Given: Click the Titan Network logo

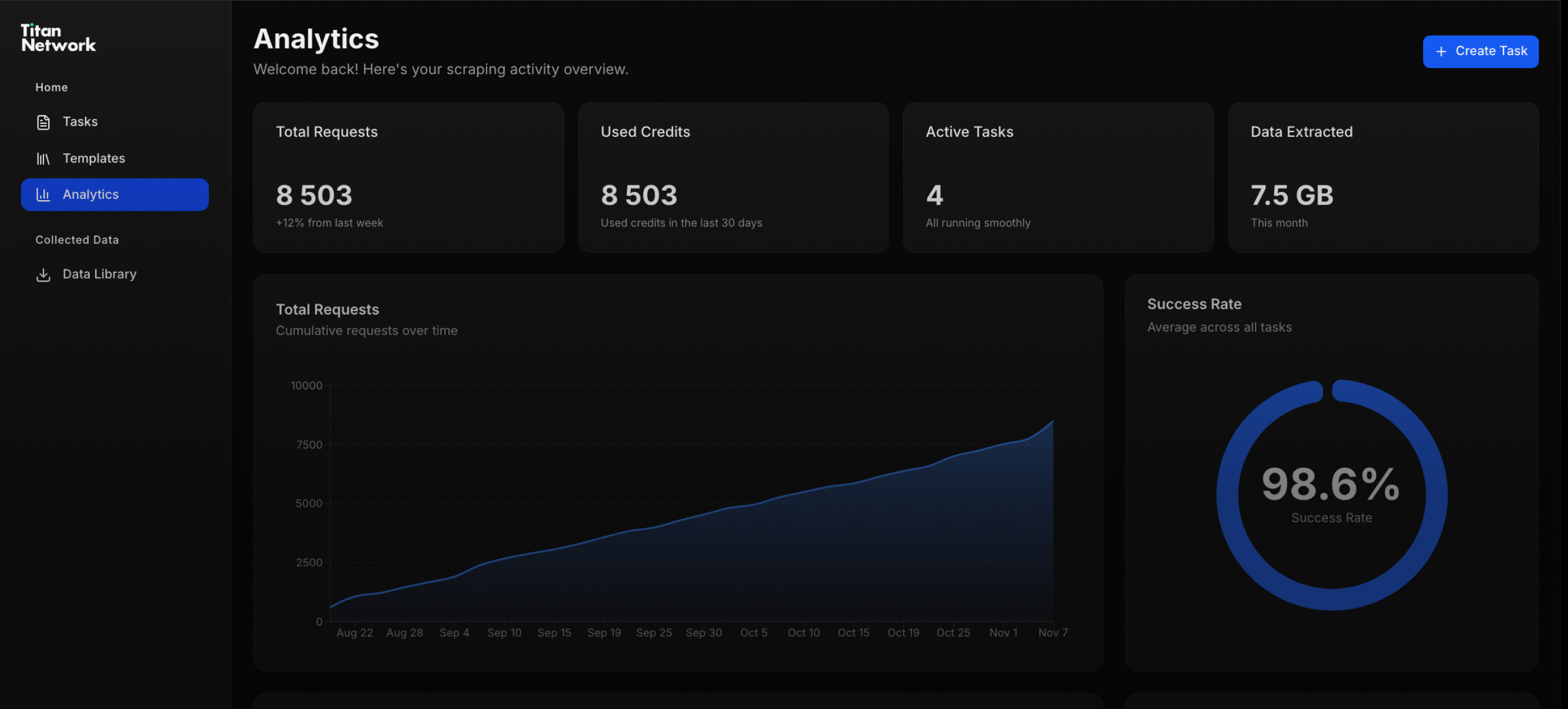Looking at the screenshot, I should click(59, 36).
